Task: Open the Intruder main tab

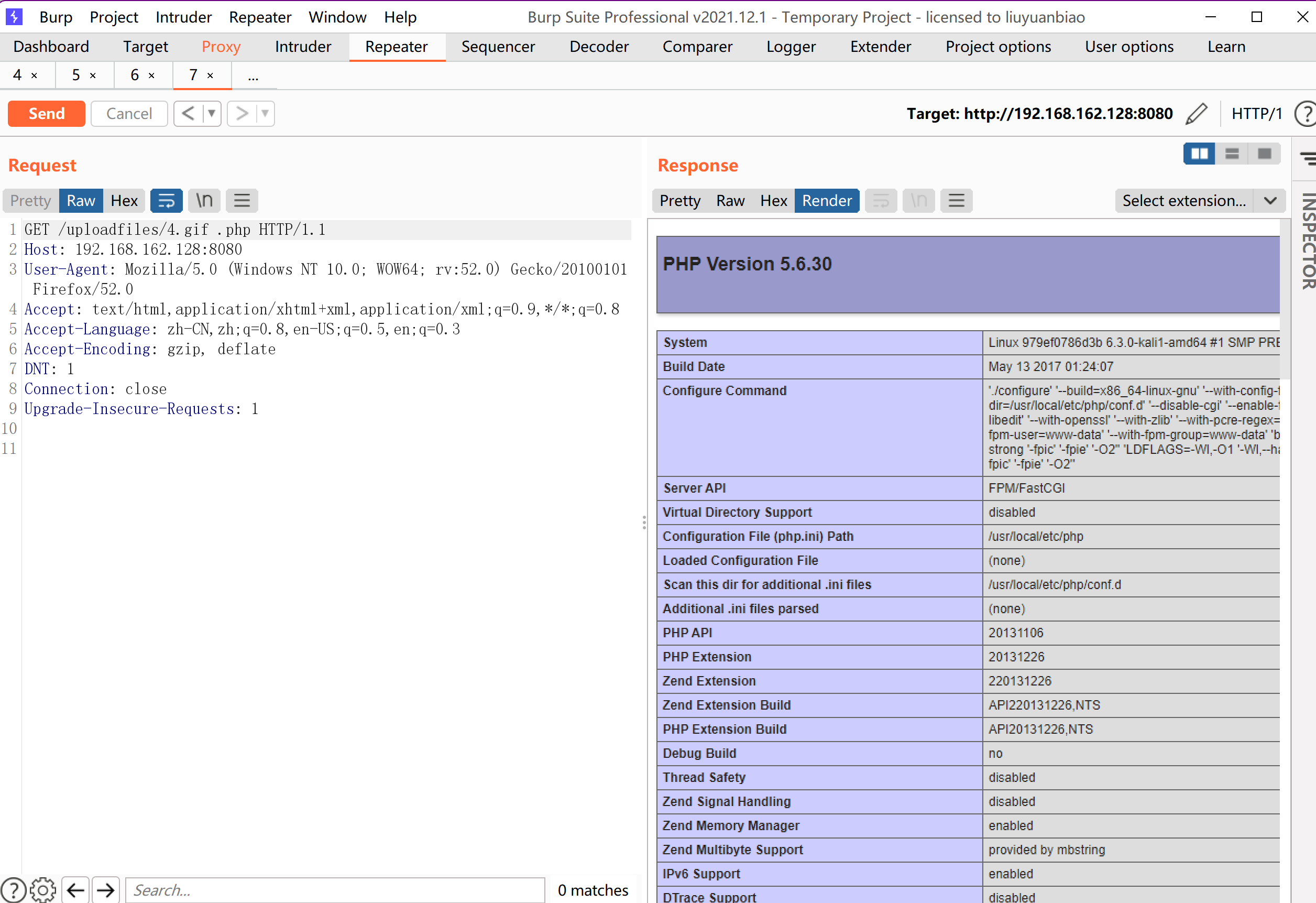Action: pos(303,47)
